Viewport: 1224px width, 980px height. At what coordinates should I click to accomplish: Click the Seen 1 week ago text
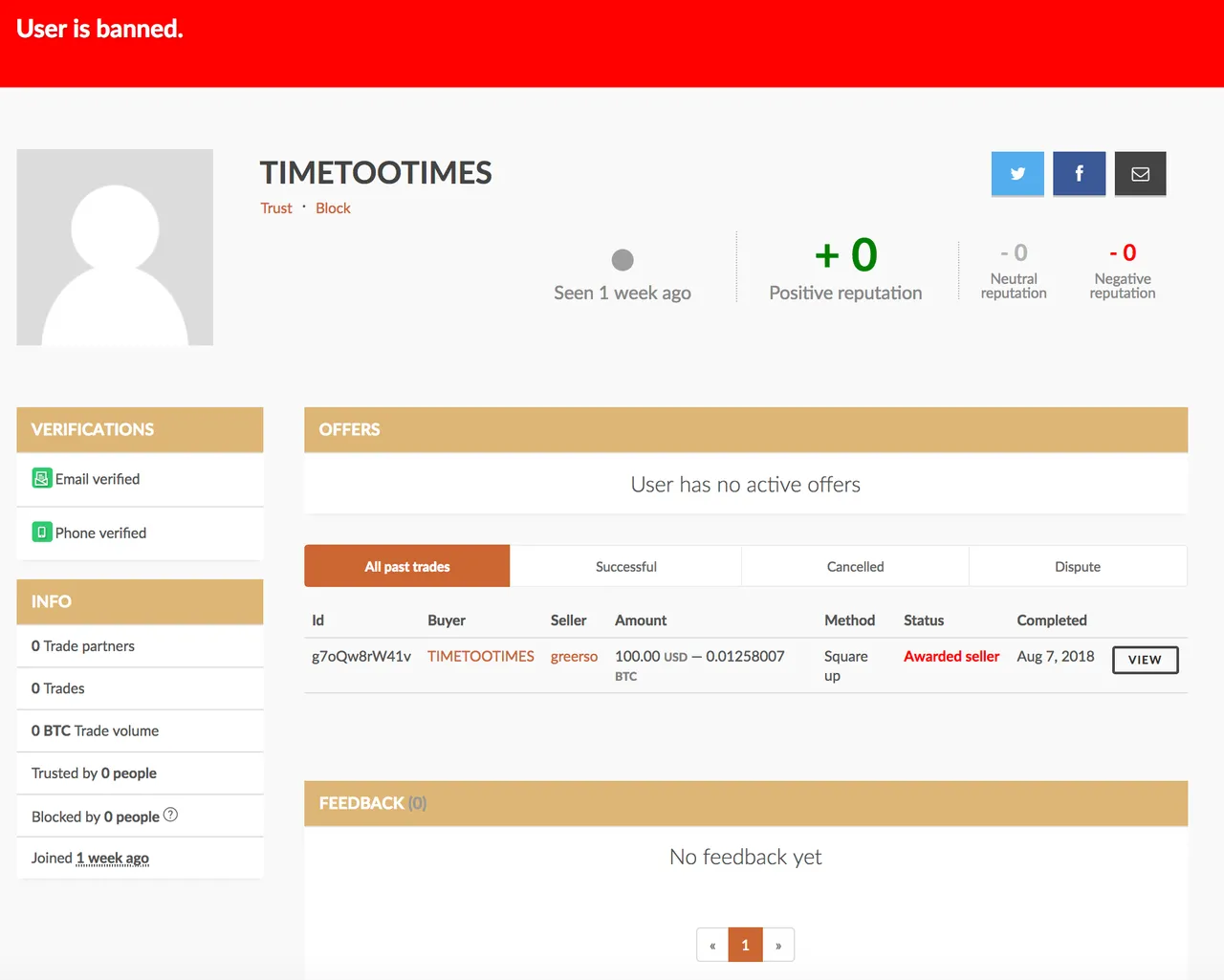tap(623, 293)
